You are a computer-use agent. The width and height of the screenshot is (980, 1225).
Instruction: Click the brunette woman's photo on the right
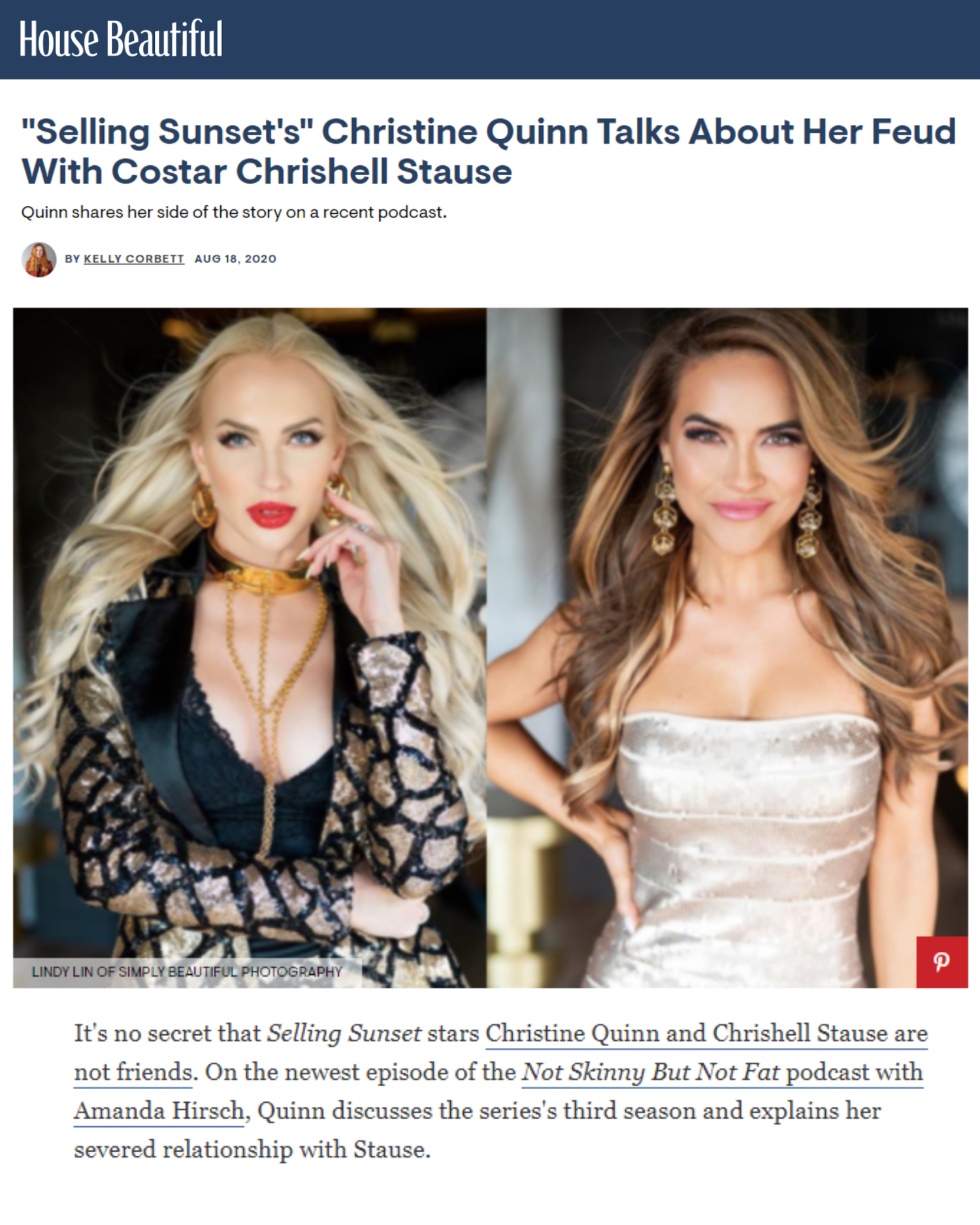click(x=727, y=647)
